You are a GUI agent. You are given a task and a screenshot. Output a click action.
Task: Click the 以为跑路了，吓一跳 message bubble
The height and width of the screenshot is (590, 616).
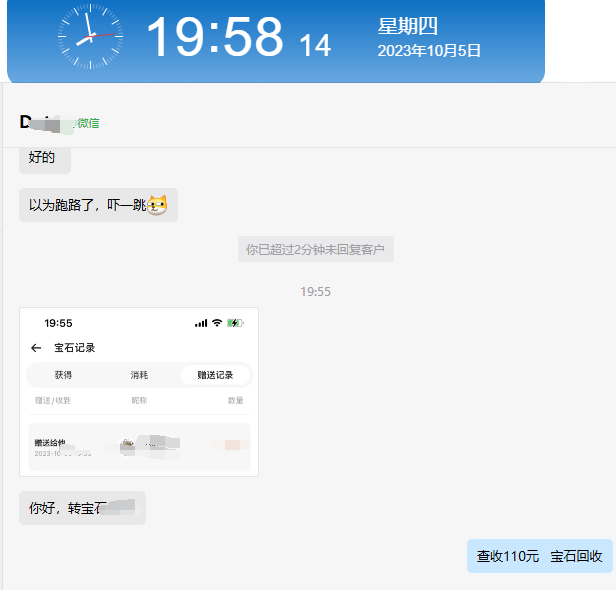(98, 205)
